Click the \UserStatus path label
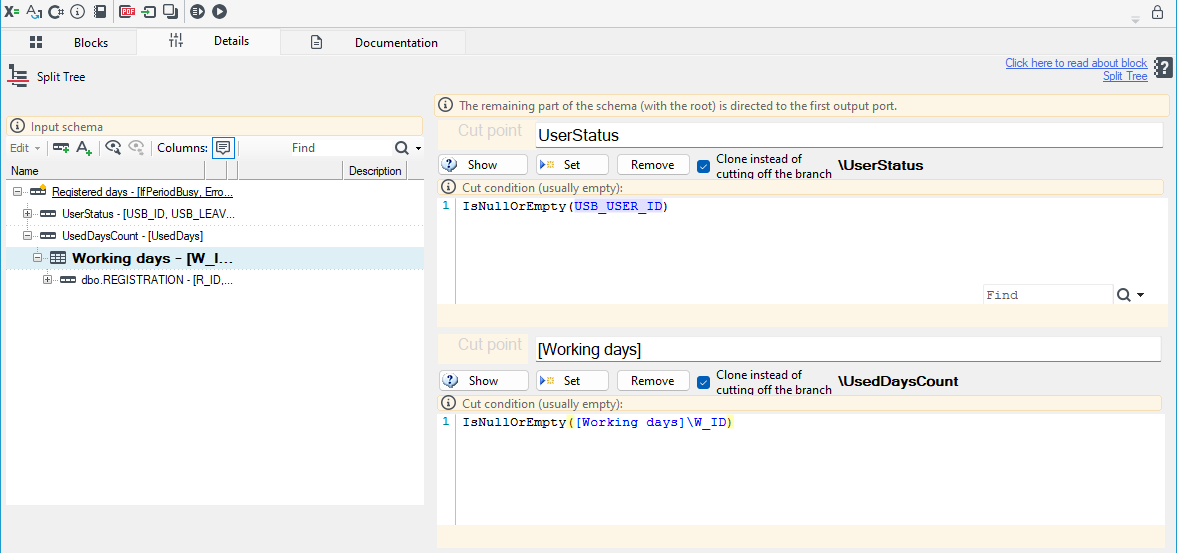This screenshot has height=553, width=1177. tap(880, 166)
